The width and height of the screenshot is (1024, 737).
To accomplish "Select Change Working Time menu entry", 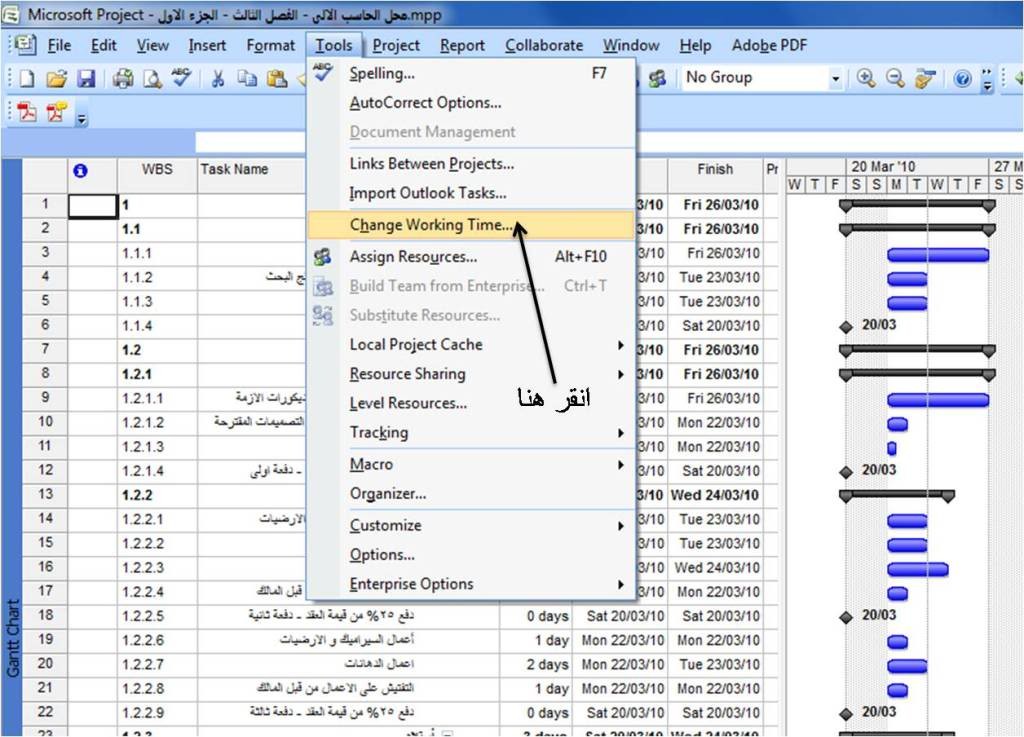I will point(470,225).
